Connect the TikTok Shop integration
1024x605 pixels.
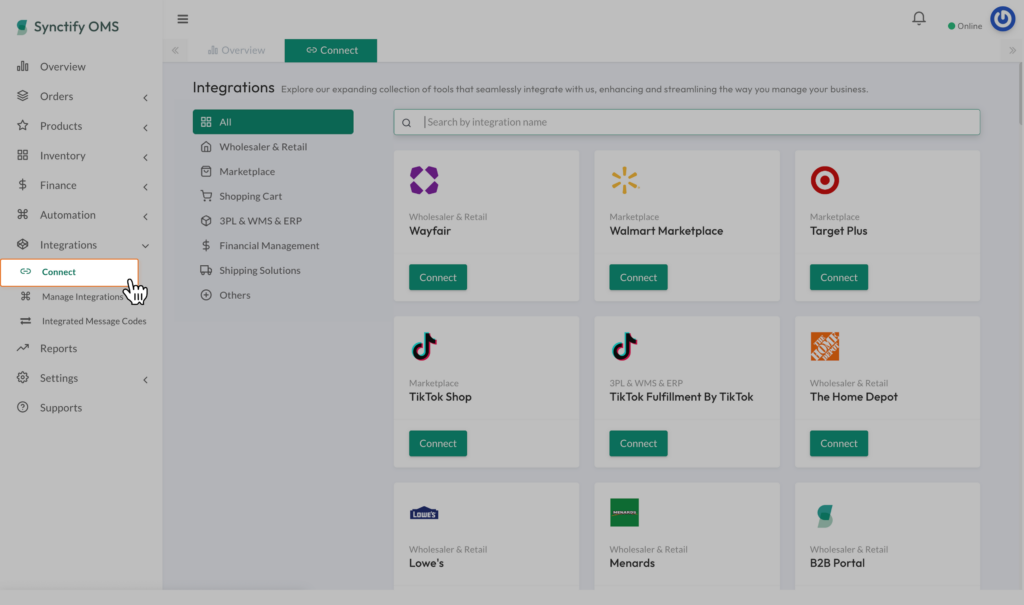[438, 443]
